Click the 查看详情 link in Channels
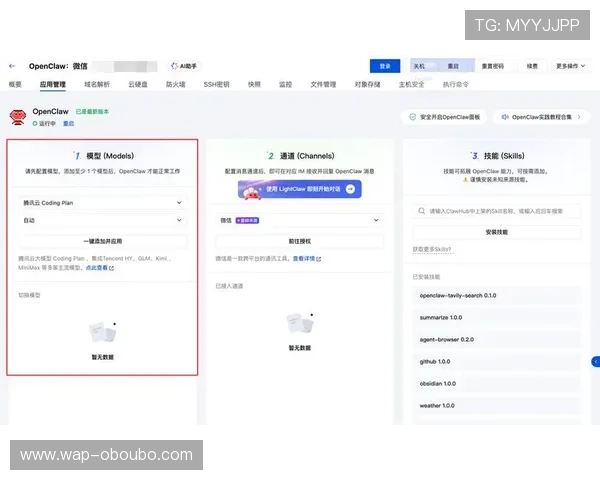Screen dimensions: 600x480 coord(304,259)
